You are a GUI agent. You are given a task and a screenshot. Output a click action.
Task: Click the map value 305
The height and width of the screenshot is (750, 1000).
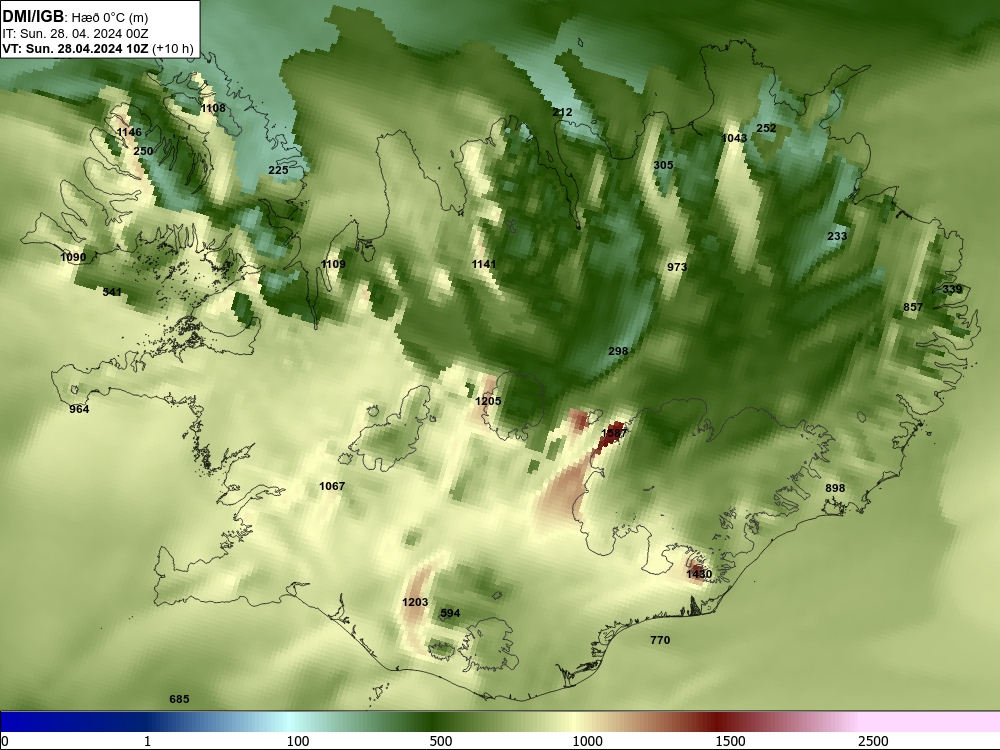point(663,165)
